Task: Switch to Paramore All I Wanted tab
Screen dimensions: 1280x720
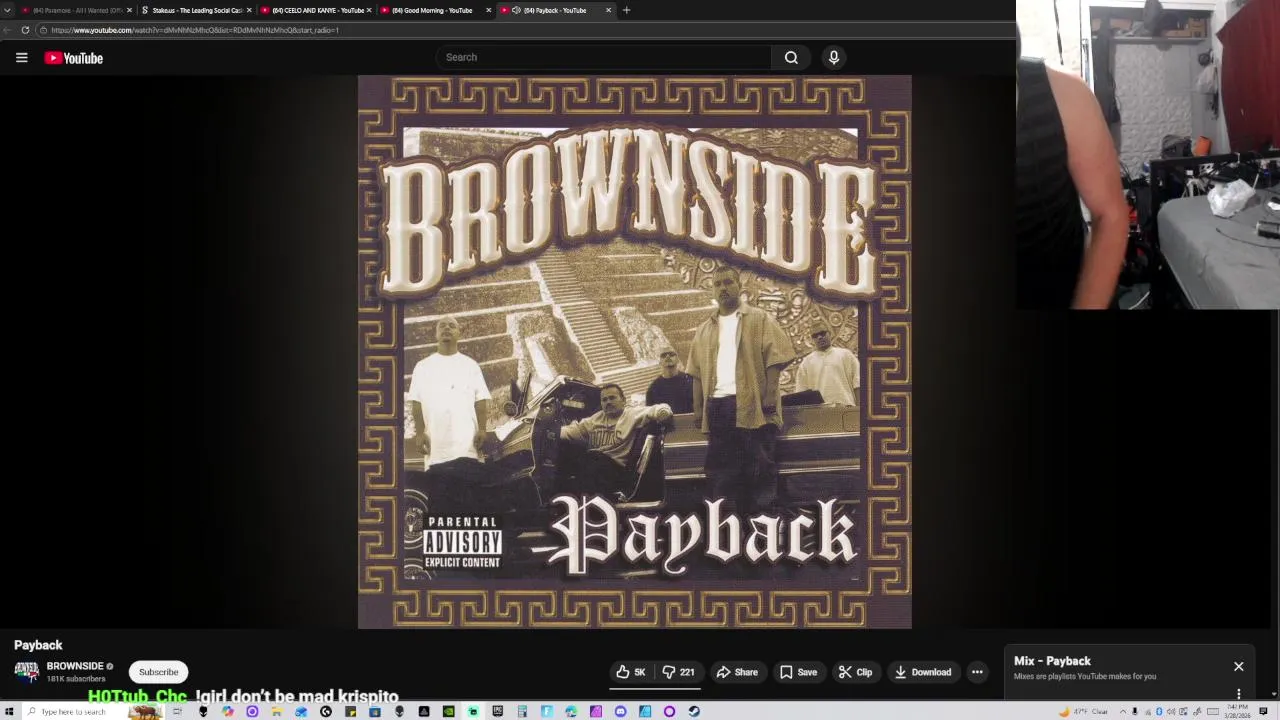Action: (x=76, y=10)
